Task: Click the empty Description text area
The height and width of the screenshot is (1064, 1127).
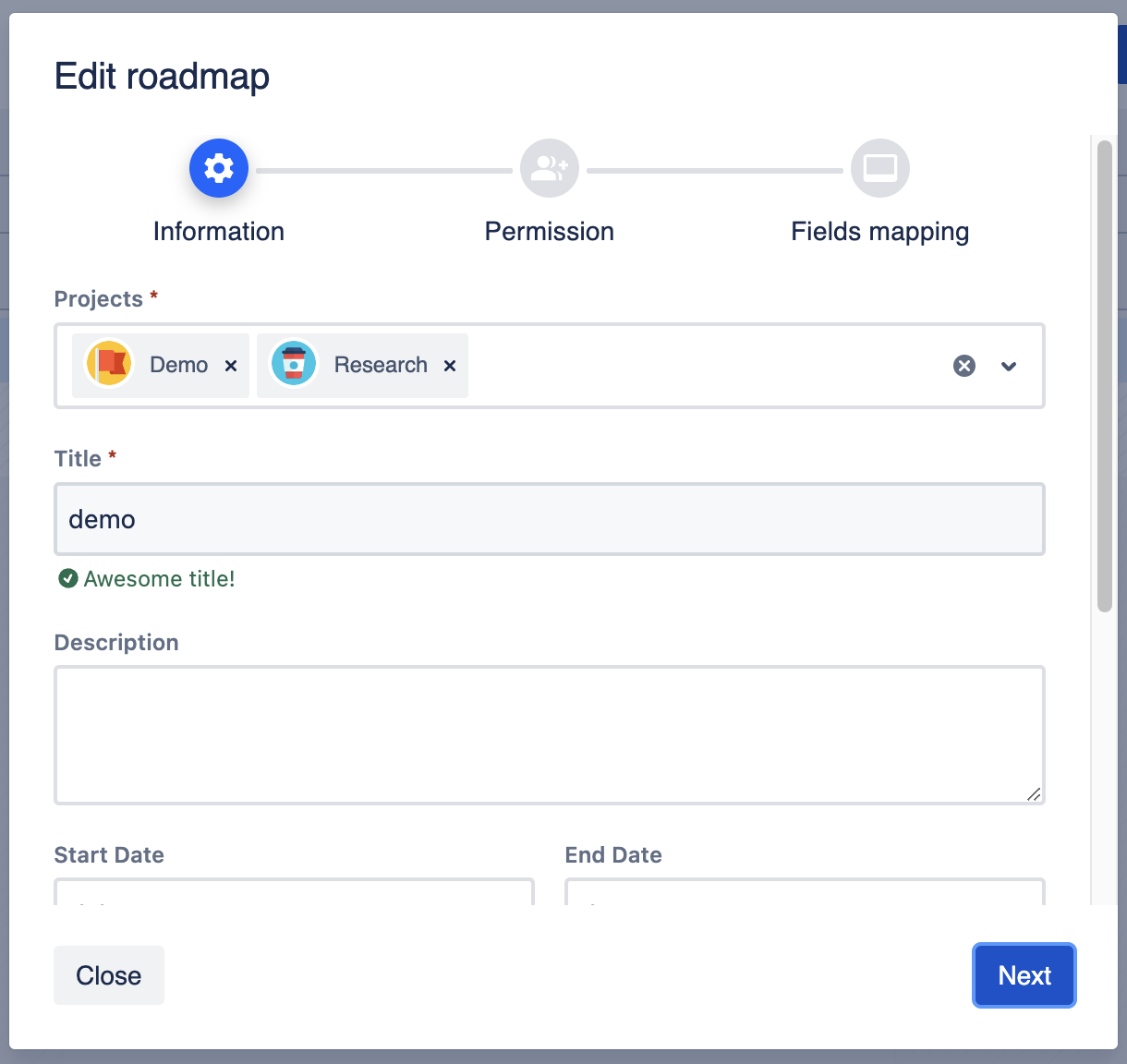Action: [x=549, y=734]
